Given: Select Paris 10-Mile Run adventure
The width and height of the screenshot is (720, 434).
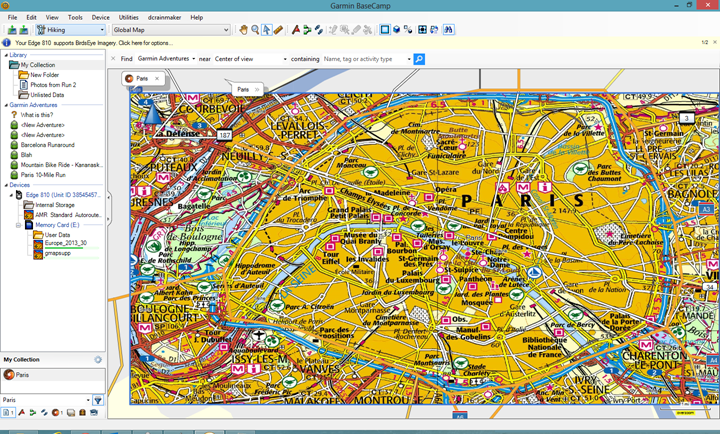Looking at the screenshot, I should 43,175.
